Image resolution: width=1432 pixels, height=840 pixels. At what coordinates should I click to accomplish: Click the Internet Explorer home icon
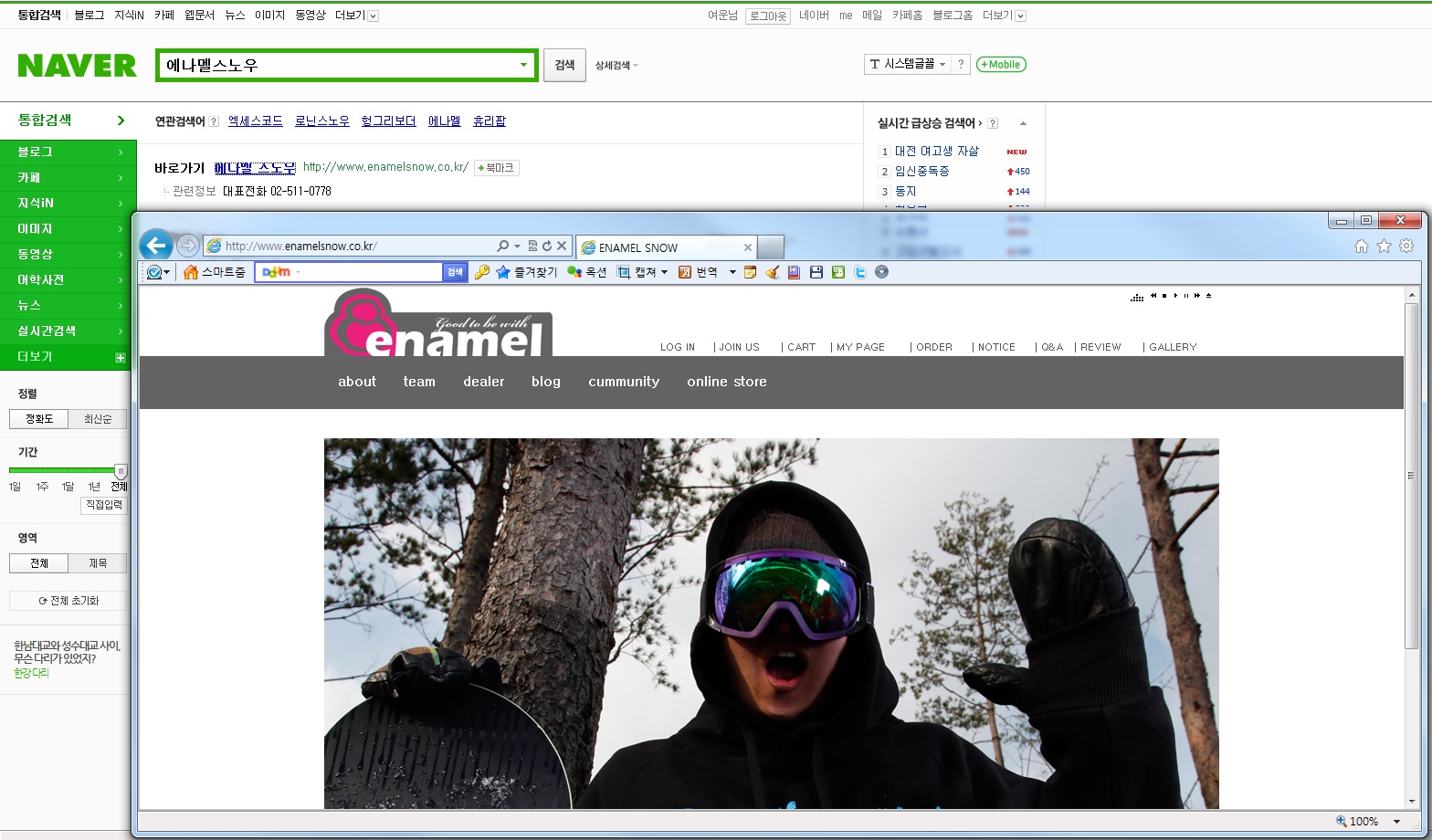pos(1361,247)
